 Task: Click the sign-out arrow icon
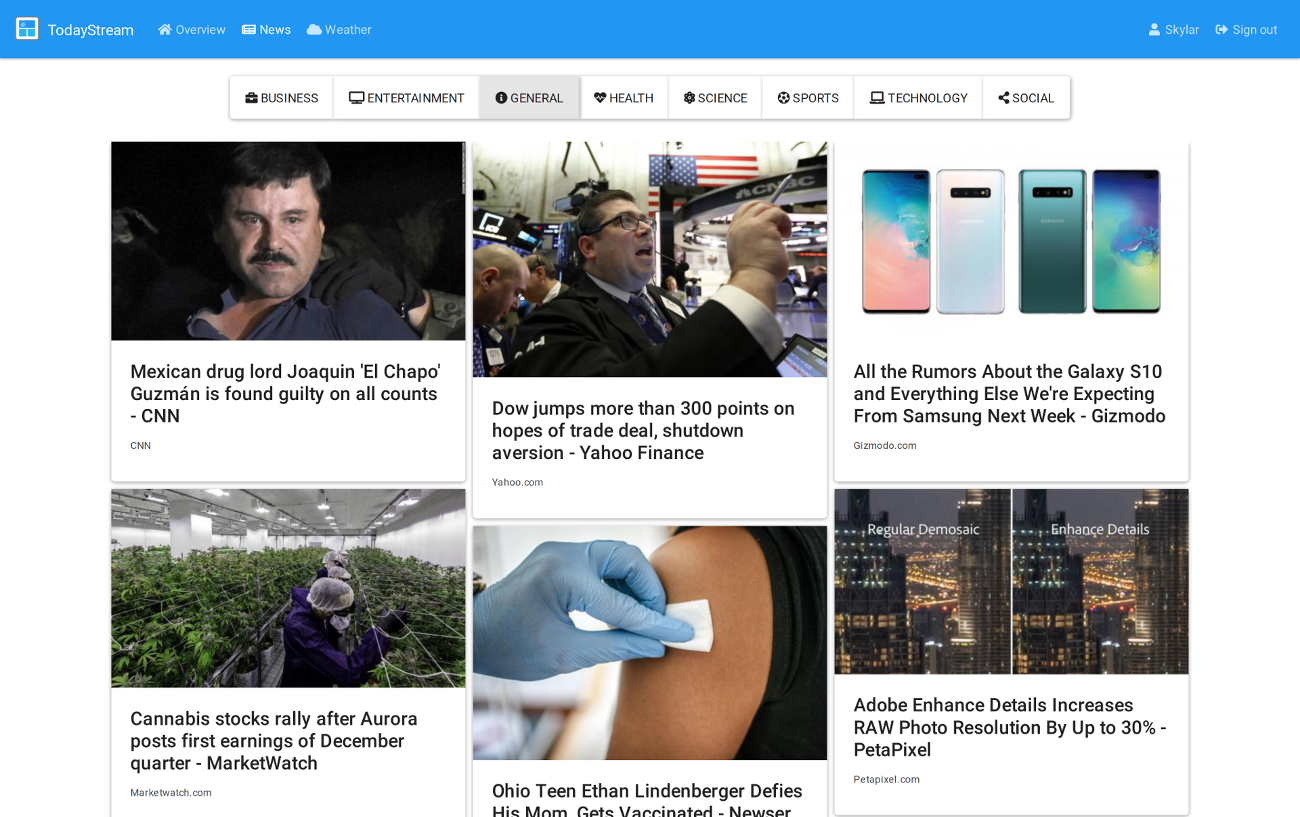coord(1222,30)
